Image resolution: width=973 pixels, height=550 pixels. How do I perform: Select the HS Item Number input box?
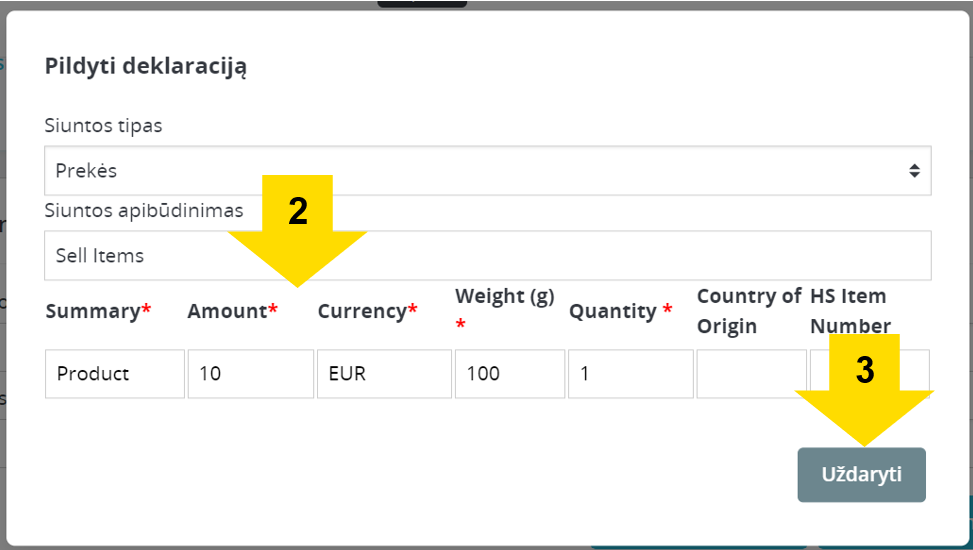869,374
